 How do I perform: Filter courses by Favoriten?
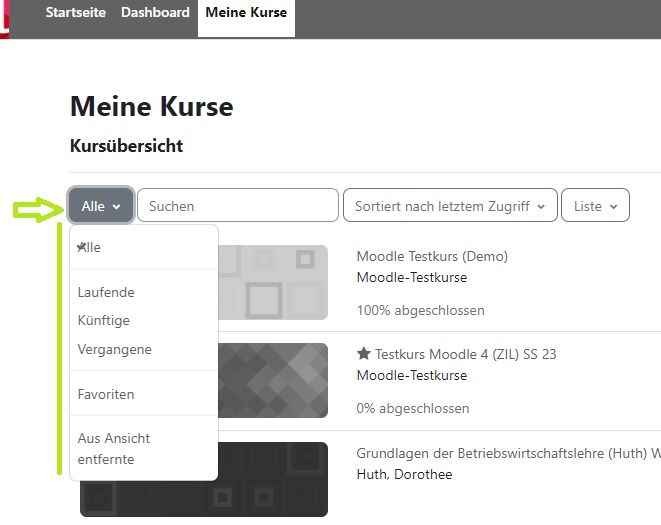point(143,394)
